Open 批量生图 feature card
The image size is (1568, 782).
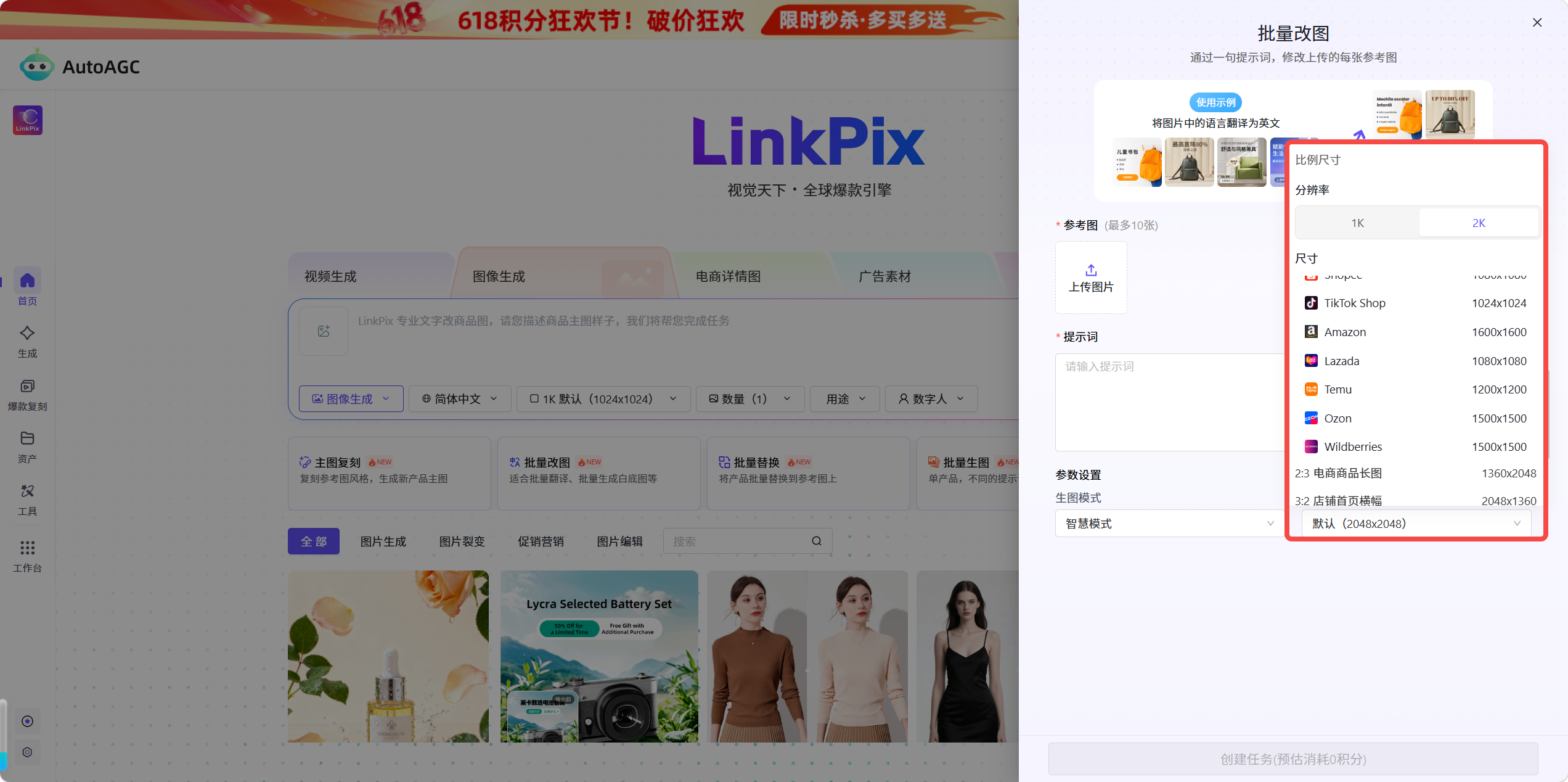(x=968, y=474)
